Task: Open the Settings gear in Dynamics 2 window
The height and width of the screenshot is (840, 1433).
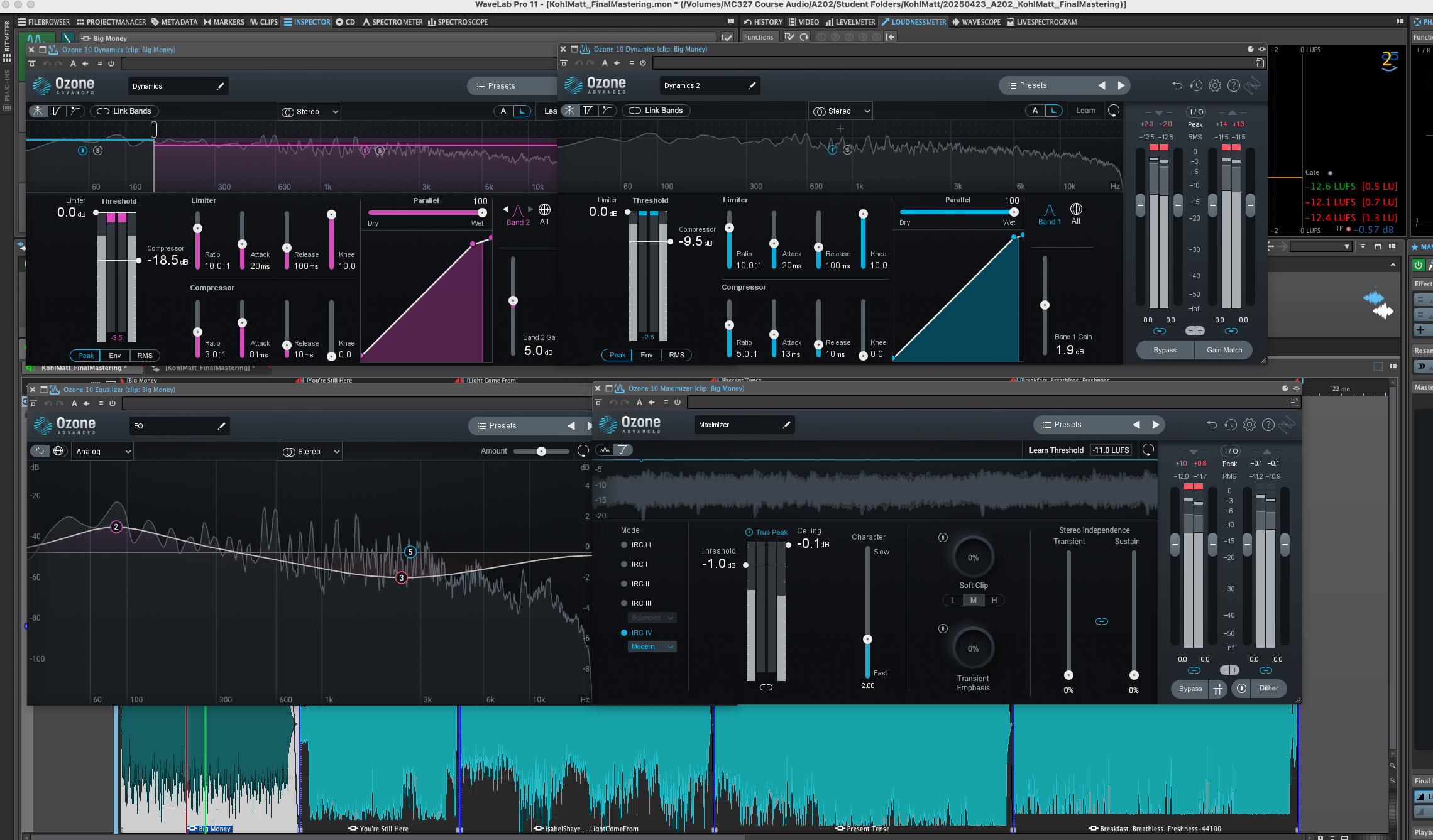Action: 1215,85
